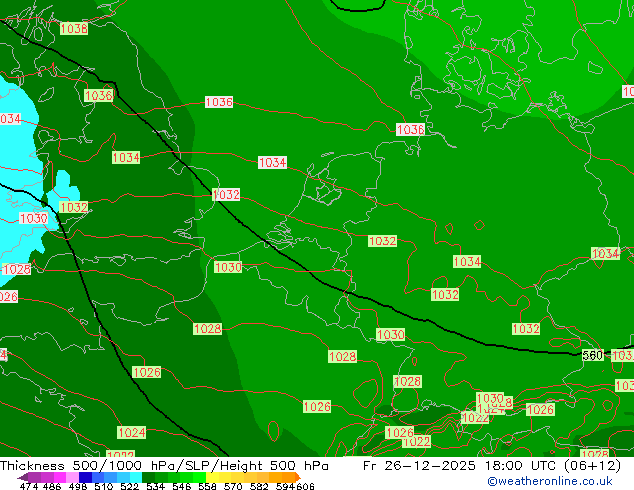Click the '1032' label on the thick black contour
Screen dimensions: 634x490
pyautogui.click(x=226, y=194)
